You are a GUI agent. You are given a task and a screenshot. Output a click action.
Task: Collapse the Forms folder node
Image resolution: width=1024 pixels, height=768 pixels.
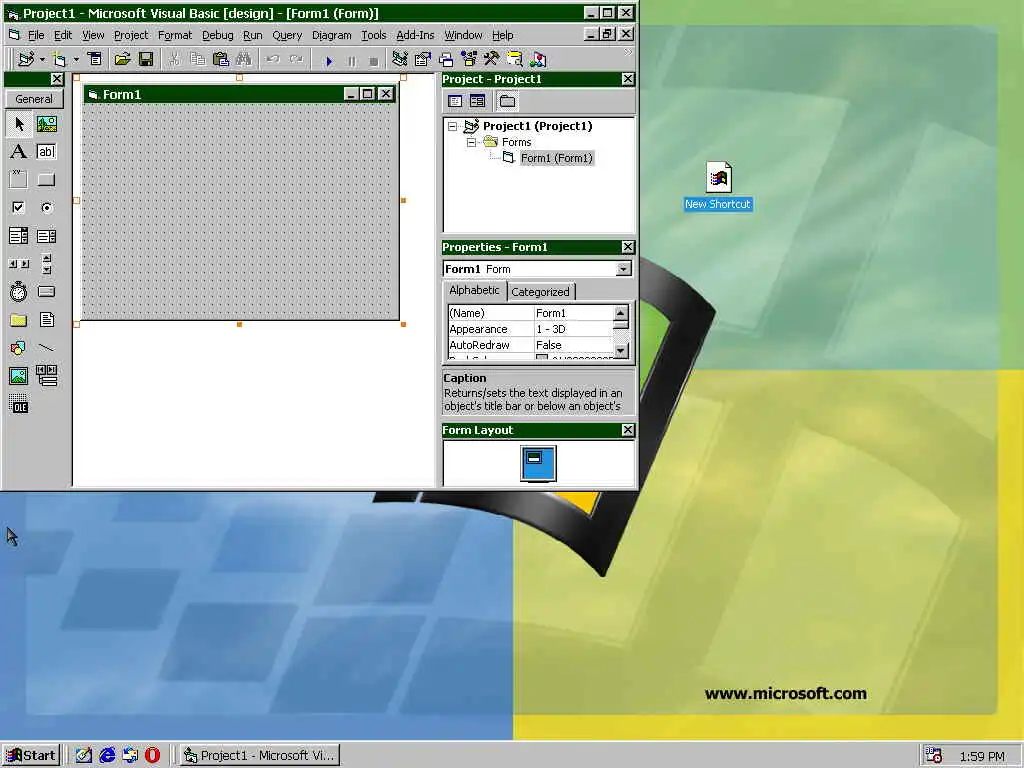tap(471, 142)
